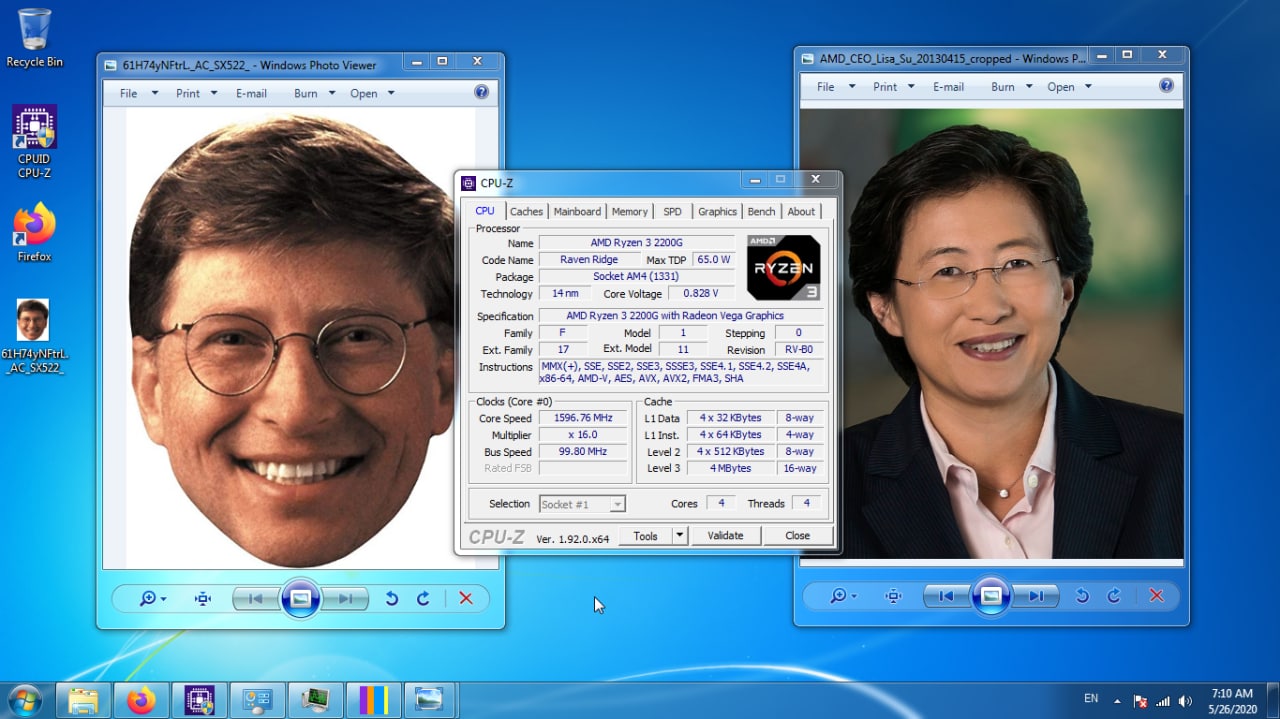Open Burn menu in left Photo Viewer
Viewport: 1280px width, 719px height.
click(x=314, y=93)
